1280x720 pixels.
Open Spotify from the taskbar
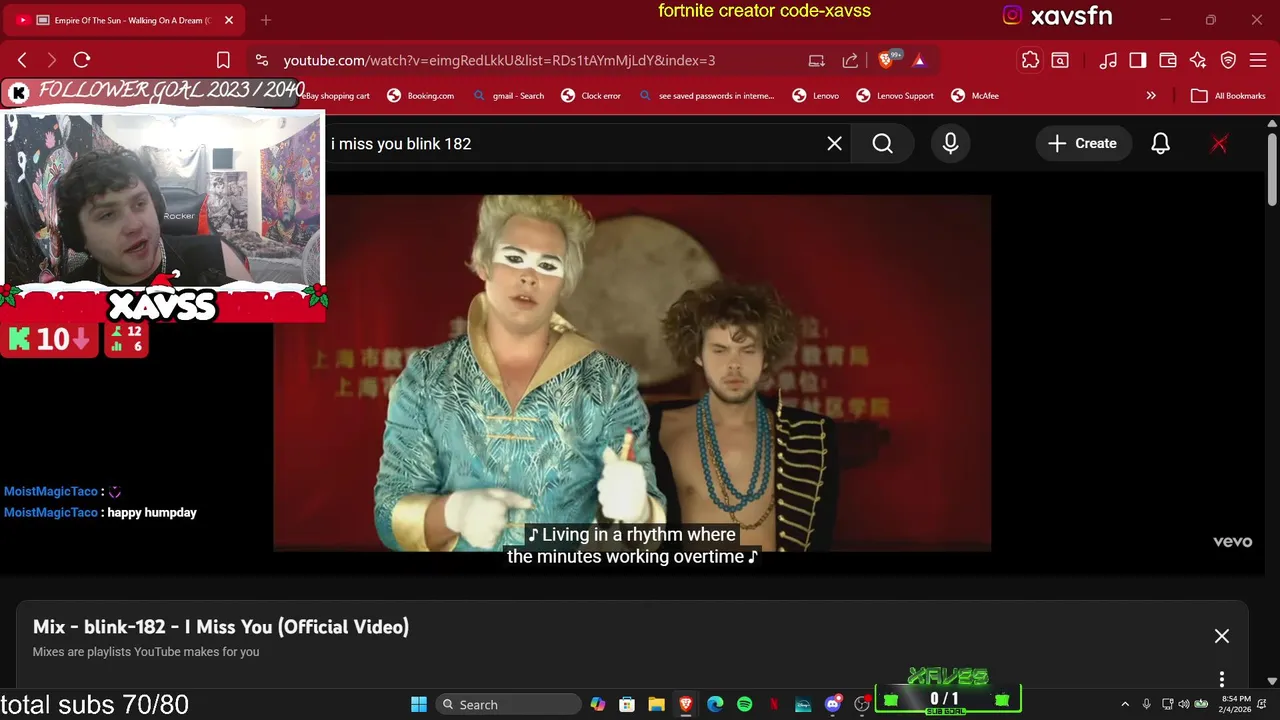click(x=744, y=704)
